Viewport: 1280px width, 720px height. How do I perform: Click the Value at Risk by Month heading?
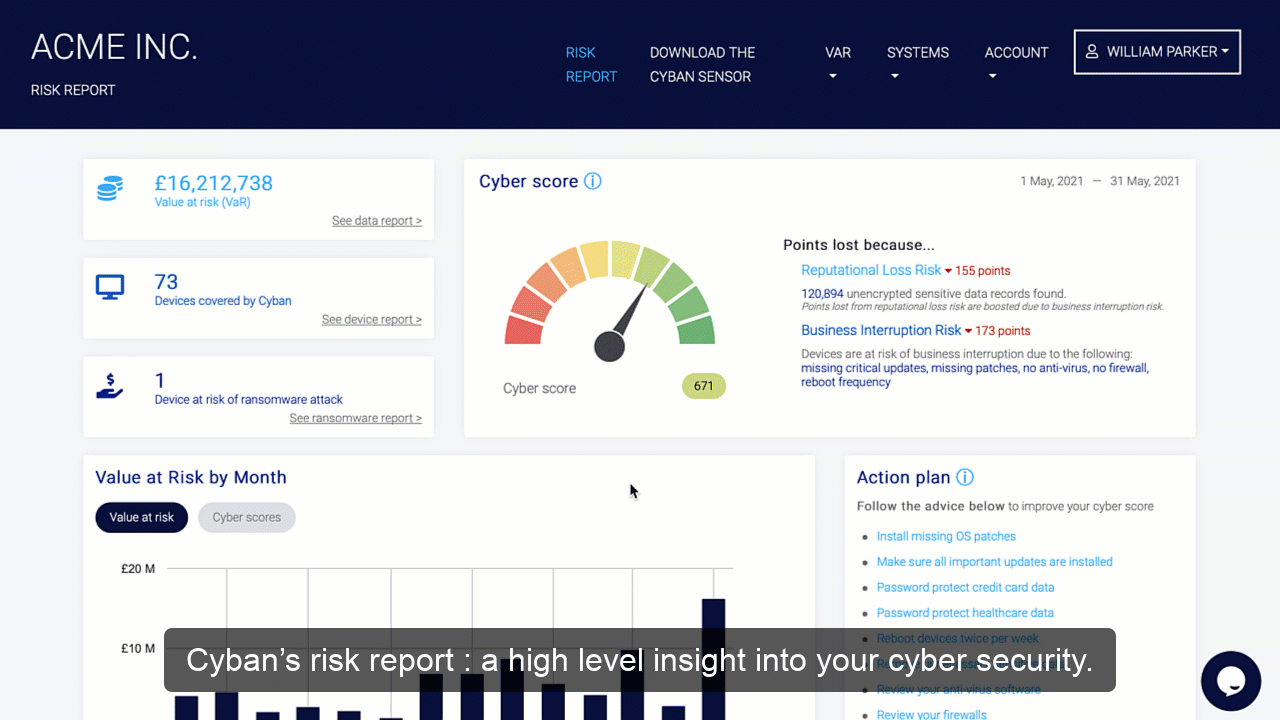click(191, 477)
